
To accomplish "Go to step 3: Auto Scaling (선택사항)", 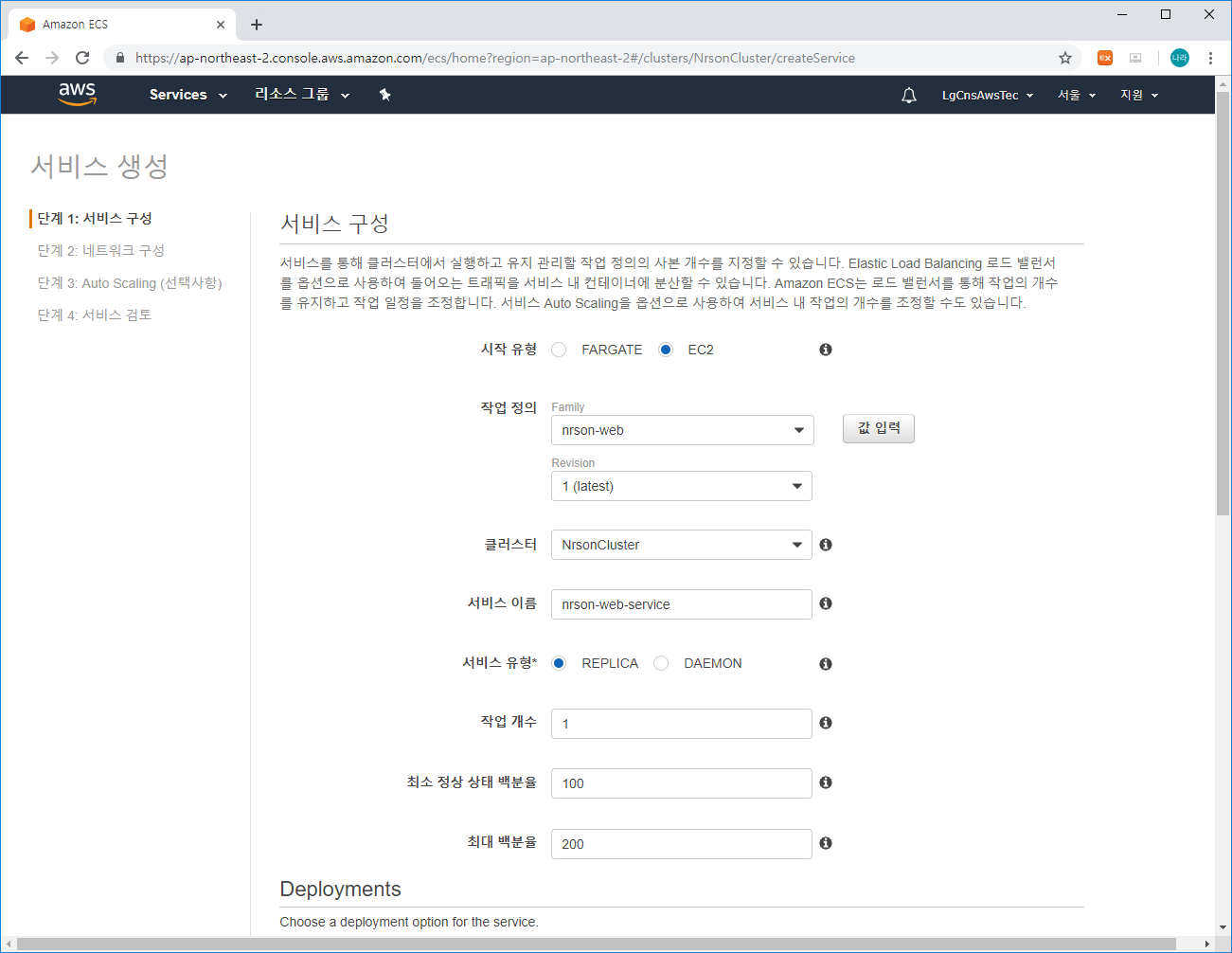I will [130, 283].
